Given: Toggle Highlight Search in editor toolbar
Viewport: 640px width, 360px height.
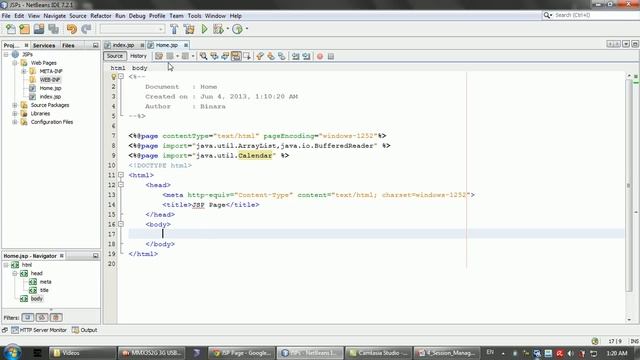Looking at the screenshot, I should [x=236, y=56].
